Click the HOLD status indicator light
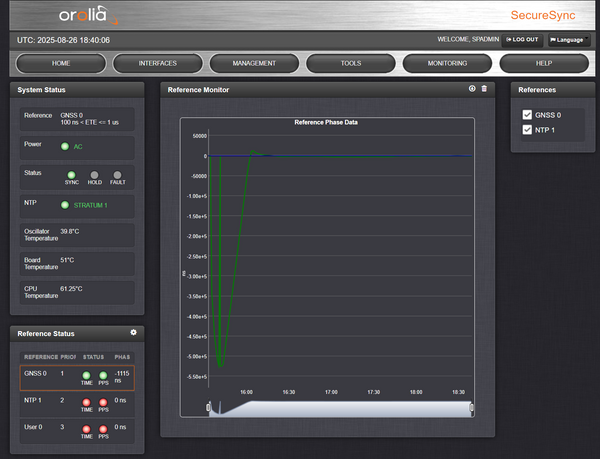The height and width of the screenshot is (459, 600). point(95,175)
